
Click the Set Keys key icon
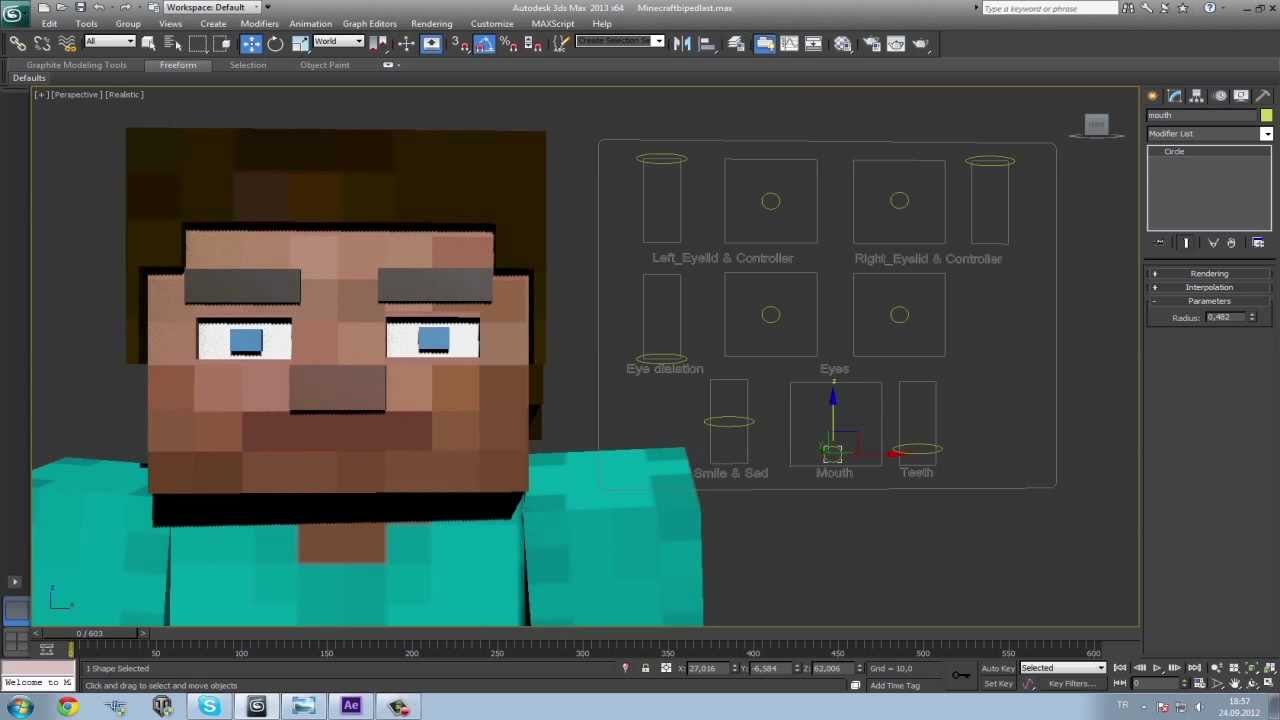pos(960,676)
